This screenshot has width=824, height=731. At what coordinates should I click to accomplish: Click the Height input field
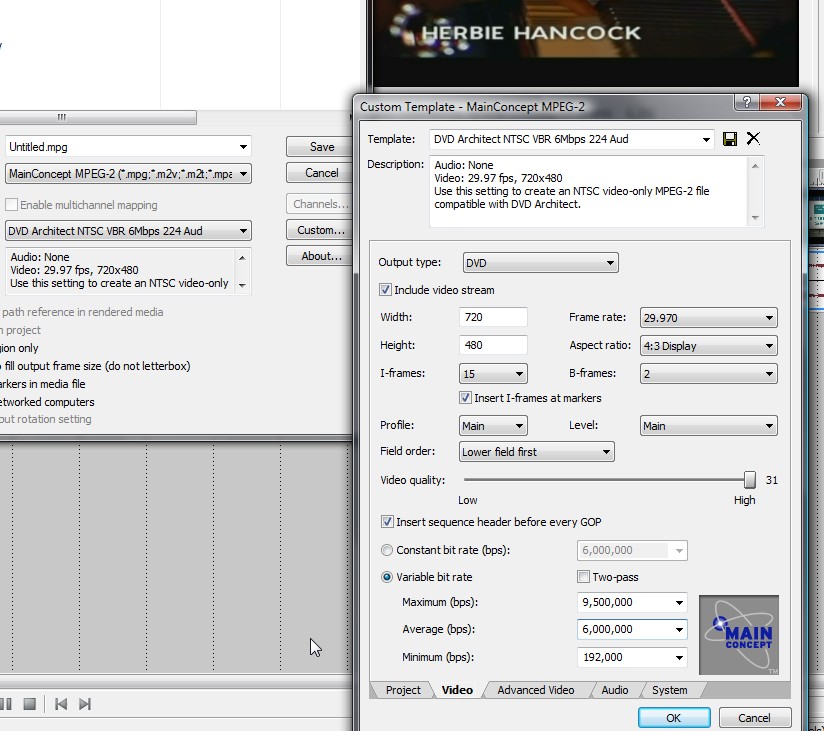493,345
